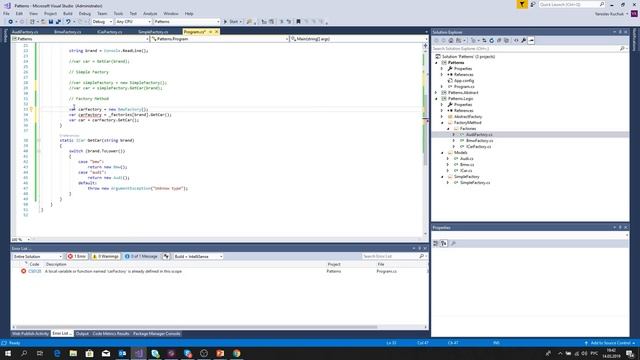Image resolution: width=640 pixels, height=360 pixels.
Task: Switch to the AudiFactory.cs editor tab
Action: 25,32
